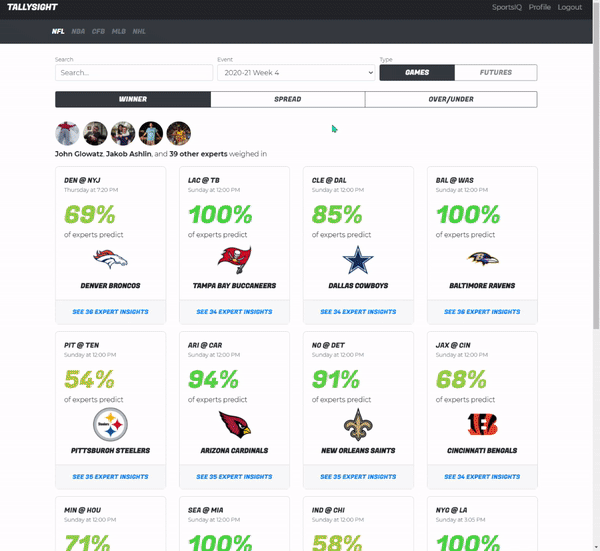Image resolution: width=600 pixels, height=551 pixels.
Task: Select the Spread tab
Action: point(288,99)
